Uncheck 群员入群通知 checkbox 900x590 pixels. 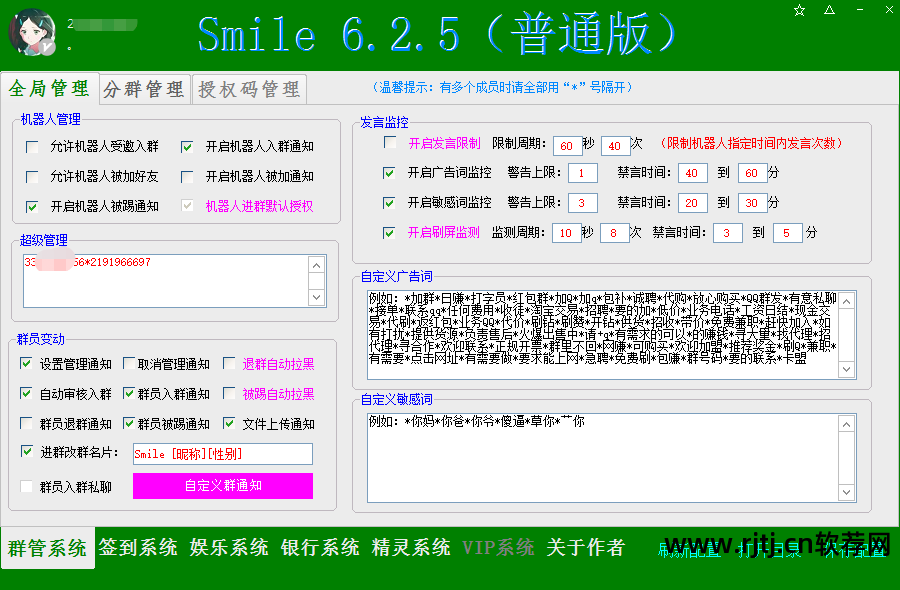(129, 393)
